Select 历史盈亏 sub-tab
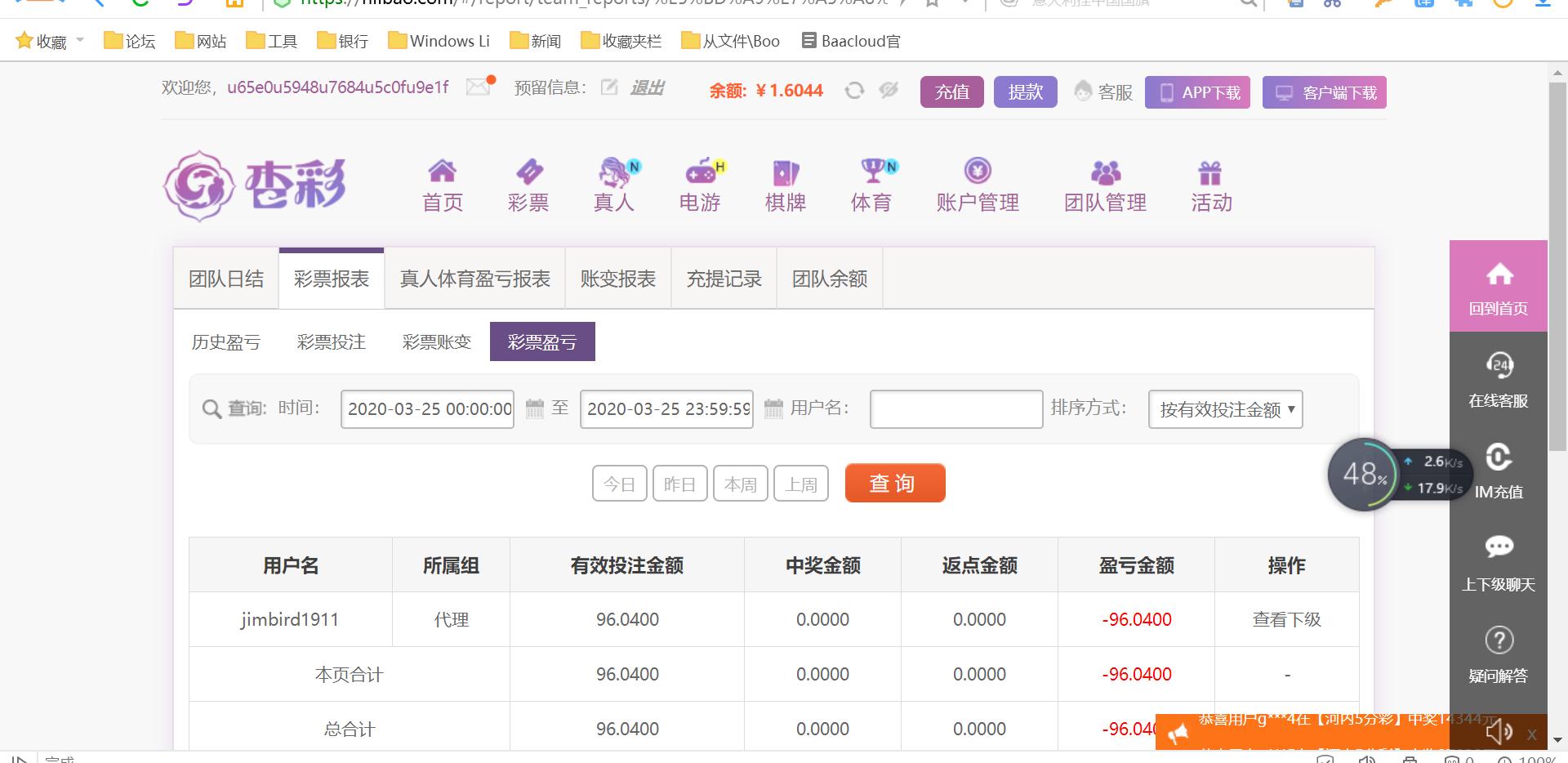Viewport: 1568px width, 763px height. click(226, 342)
